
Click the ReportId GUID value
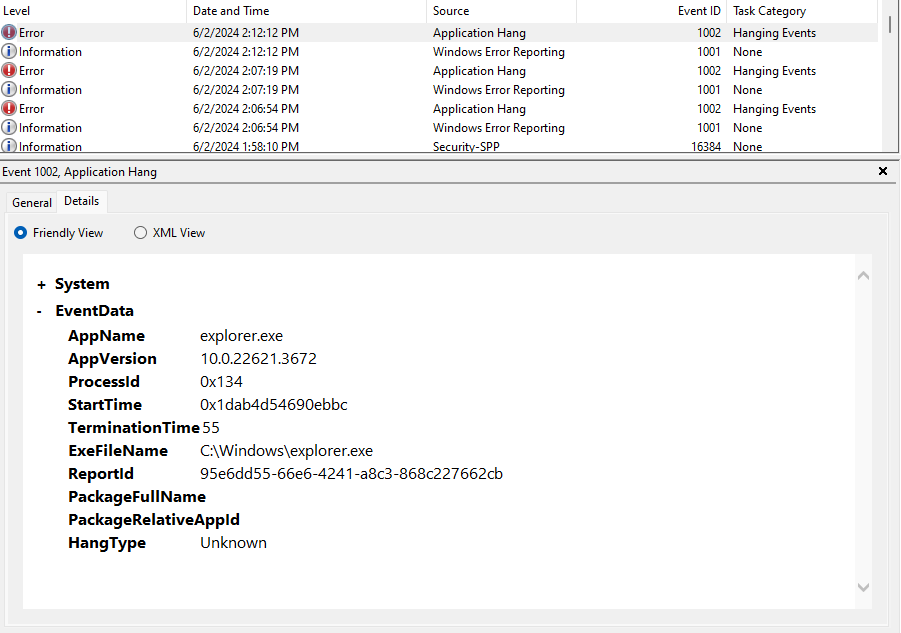351,473
